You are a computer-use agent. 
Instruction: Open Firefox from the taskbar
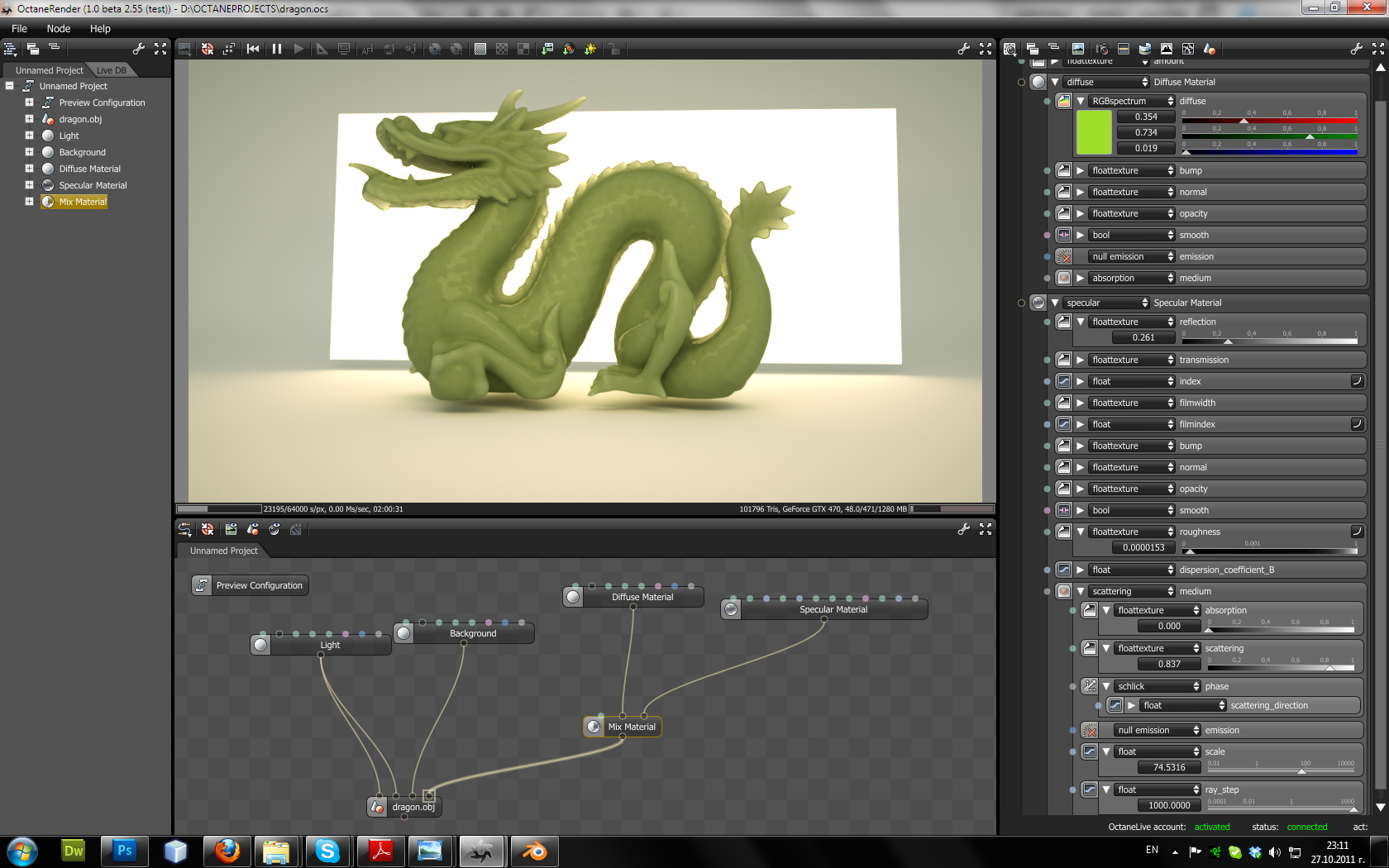click(227, 851)
